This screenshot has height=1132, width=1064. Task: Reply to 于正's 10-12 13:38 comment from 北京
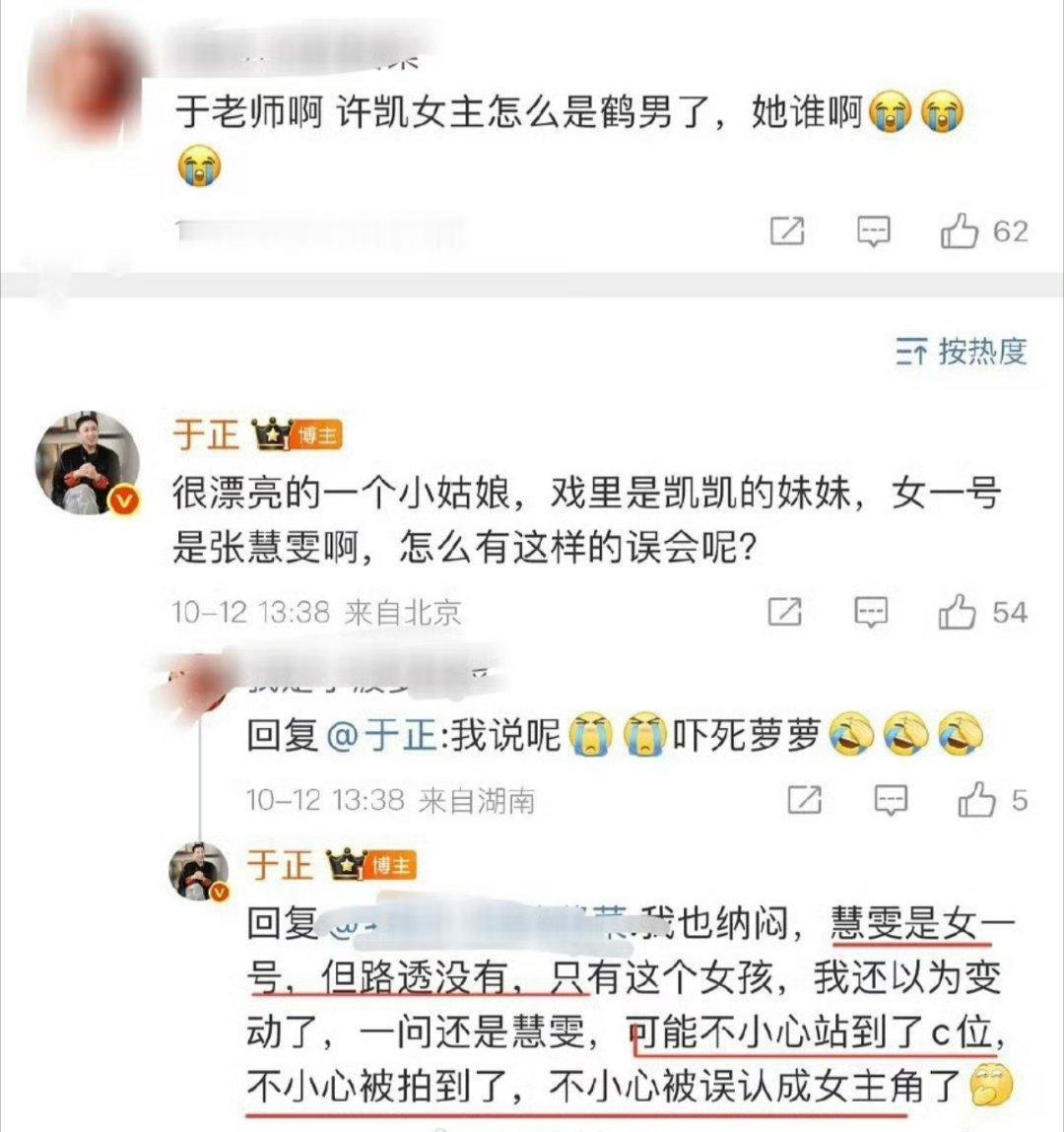(x=871, y=612)
